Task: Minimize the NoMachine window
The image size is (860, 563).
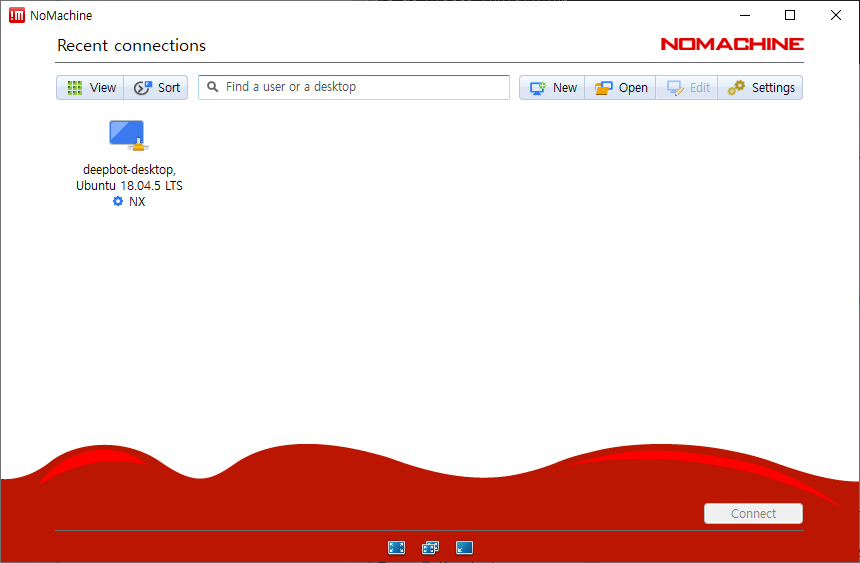Action: point(745,15)
